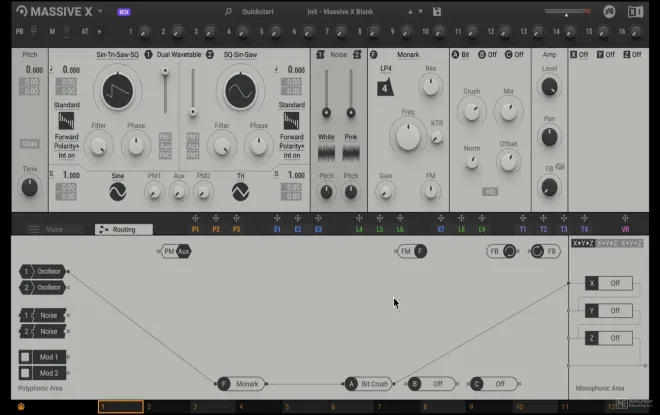This screenshot has width=660, height=415.
Task: Click the White noise waveform thumbnail
Action: 326,153
